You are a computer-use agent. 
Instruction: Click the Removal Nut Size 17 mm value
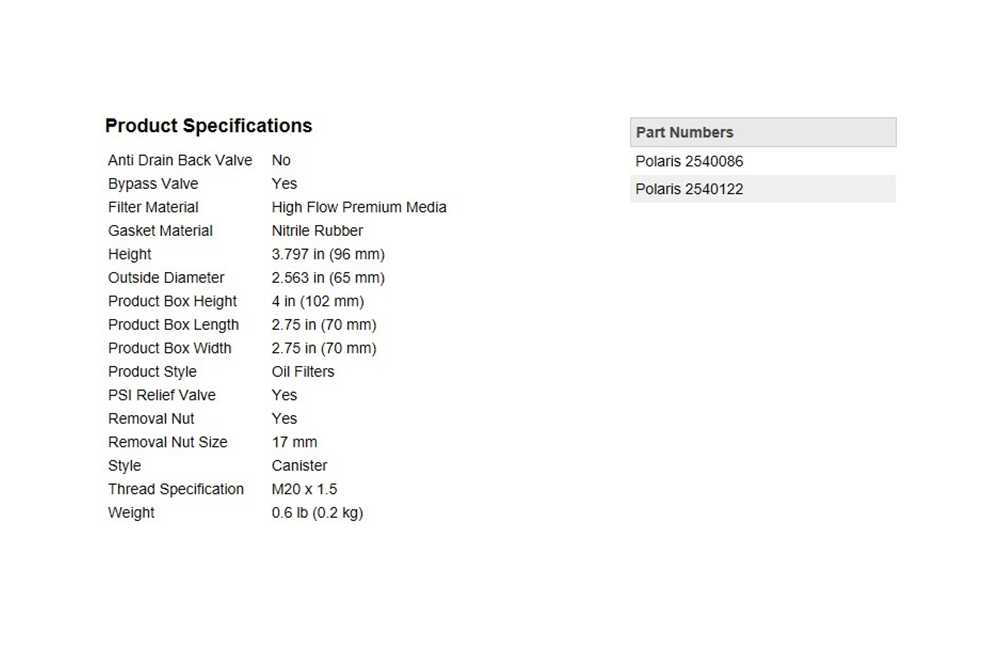pyautogui.click(x=294, y=442)
